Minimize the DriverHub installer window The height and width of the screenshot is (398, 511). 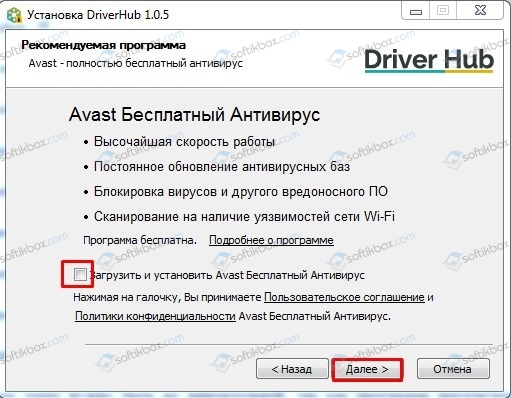tap(416, 11)
